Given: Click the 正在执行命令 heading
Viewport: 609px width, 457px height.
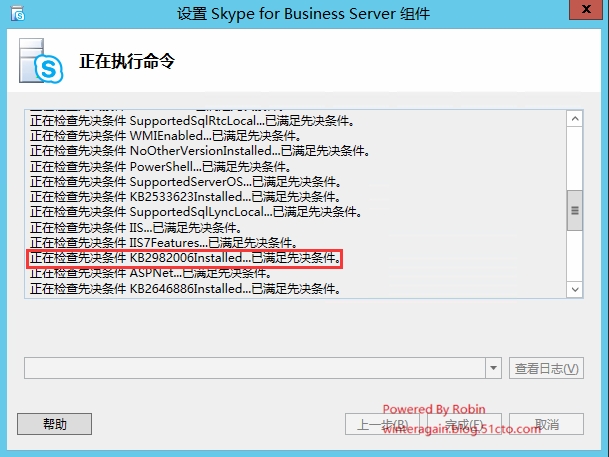Looking at the screenshot, I should click(127, 61).
